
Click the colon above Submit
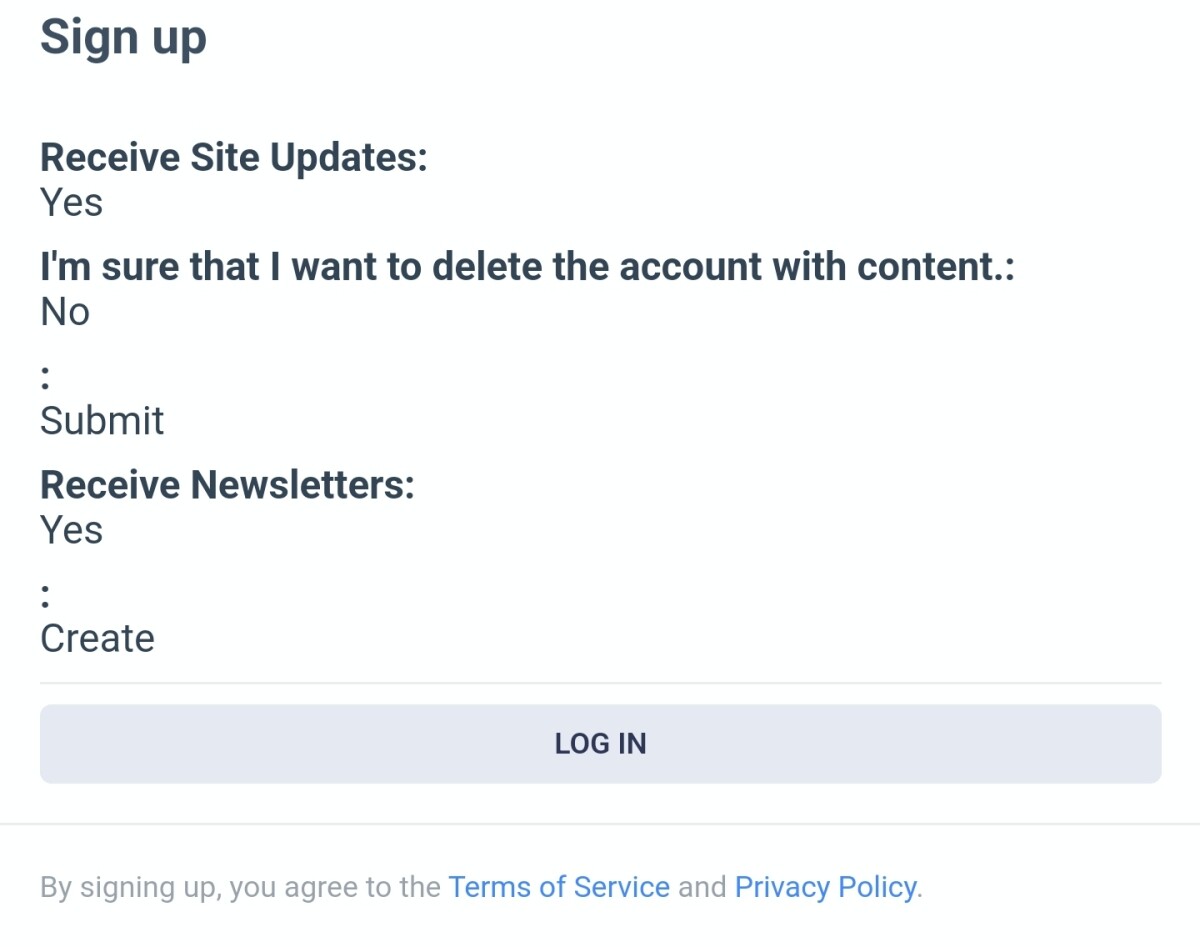tap(45, 378)
